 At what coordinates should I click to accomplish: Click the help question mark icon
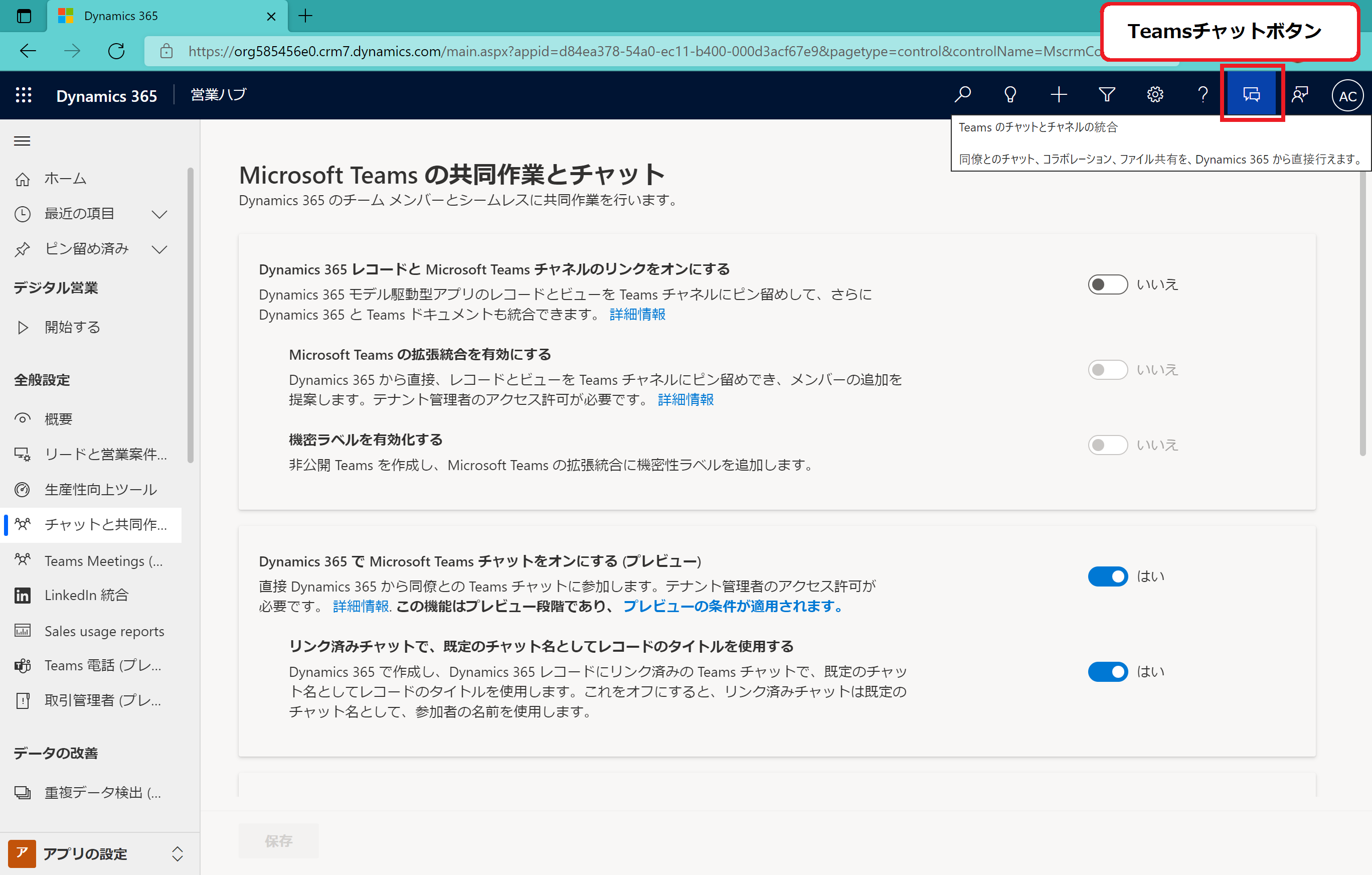1203,95
